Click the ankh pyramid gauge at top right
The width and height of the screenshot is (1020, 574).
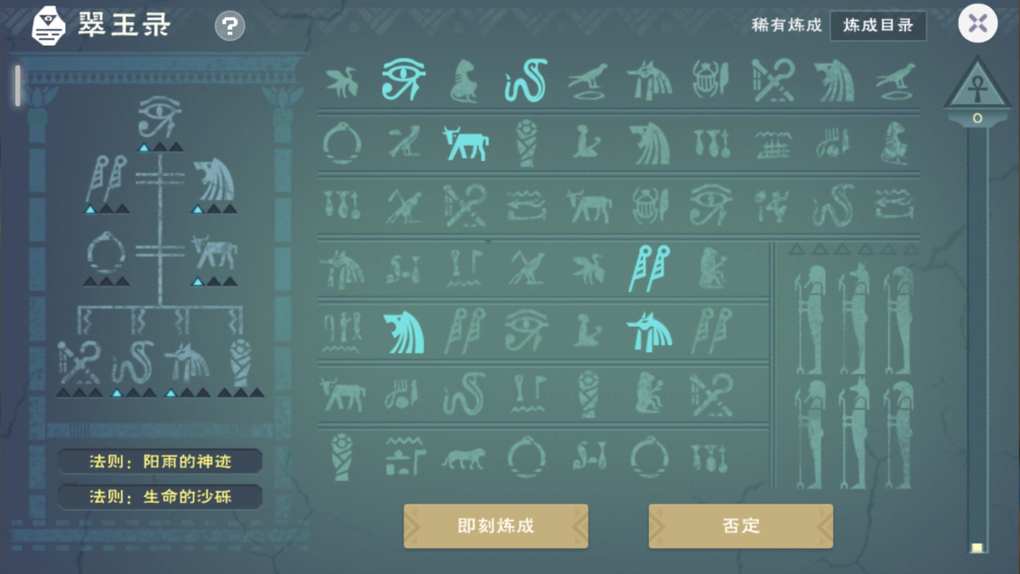(x=977, y=86)
